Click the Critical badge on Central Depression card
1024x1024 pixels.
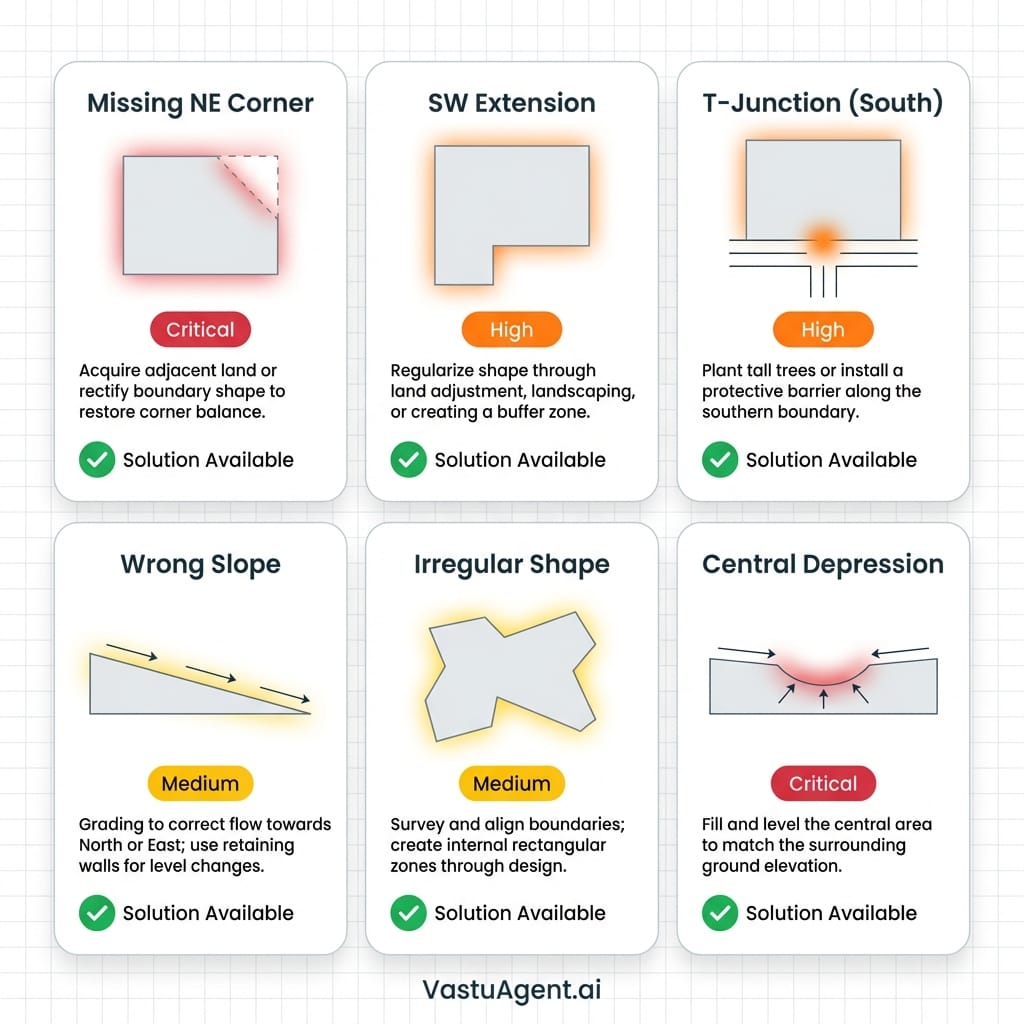click(x=823, y=784)
